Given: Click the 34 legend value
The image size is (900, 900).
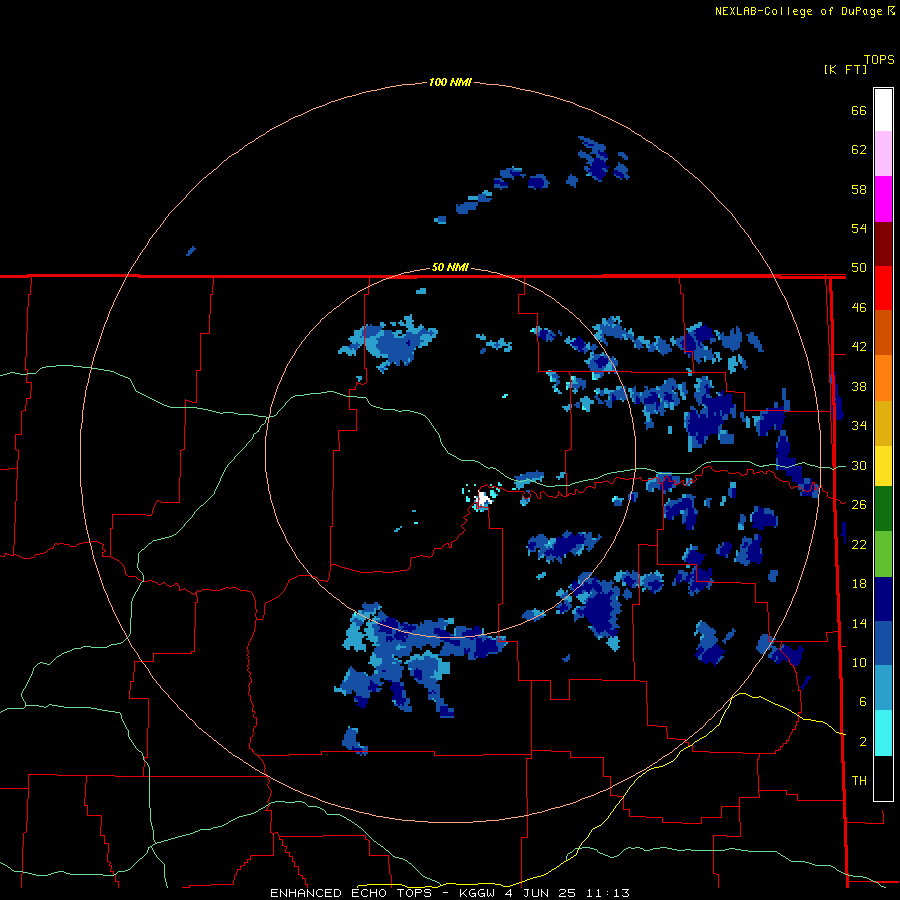Looking at the screenshot, I should click(859, 426).
